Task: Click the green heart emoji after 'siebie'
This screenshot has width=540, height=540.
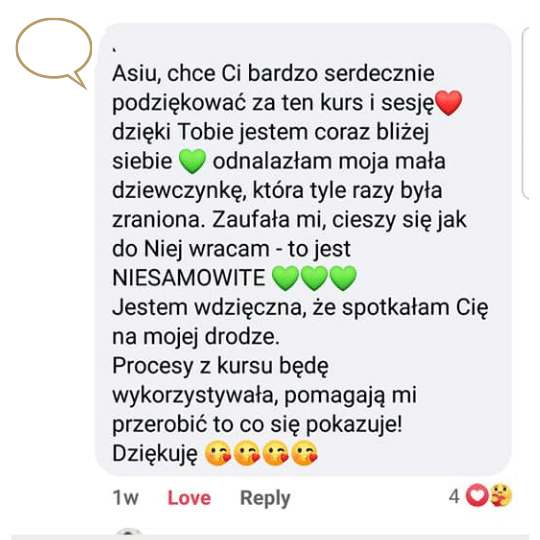Action: pyautogui.click(x=193, y=161)
